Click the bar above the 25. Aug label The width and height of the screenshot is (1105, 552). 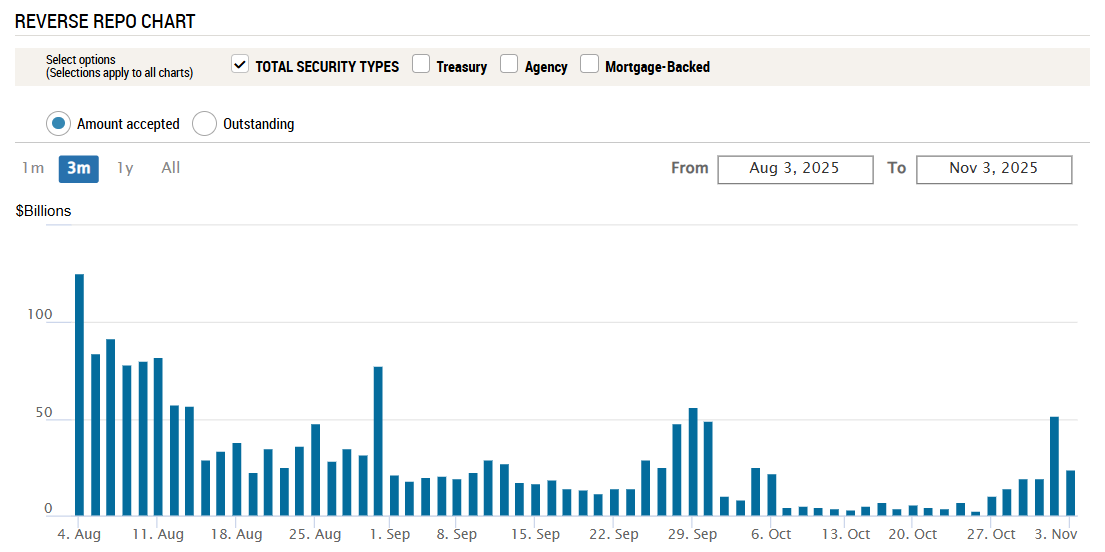click(x=315, y=470)
